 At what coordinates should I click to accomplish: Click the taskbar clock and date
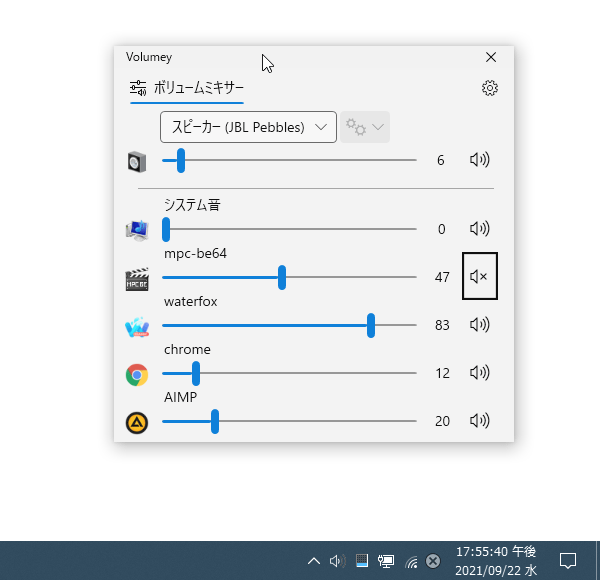tap(496, 561)
